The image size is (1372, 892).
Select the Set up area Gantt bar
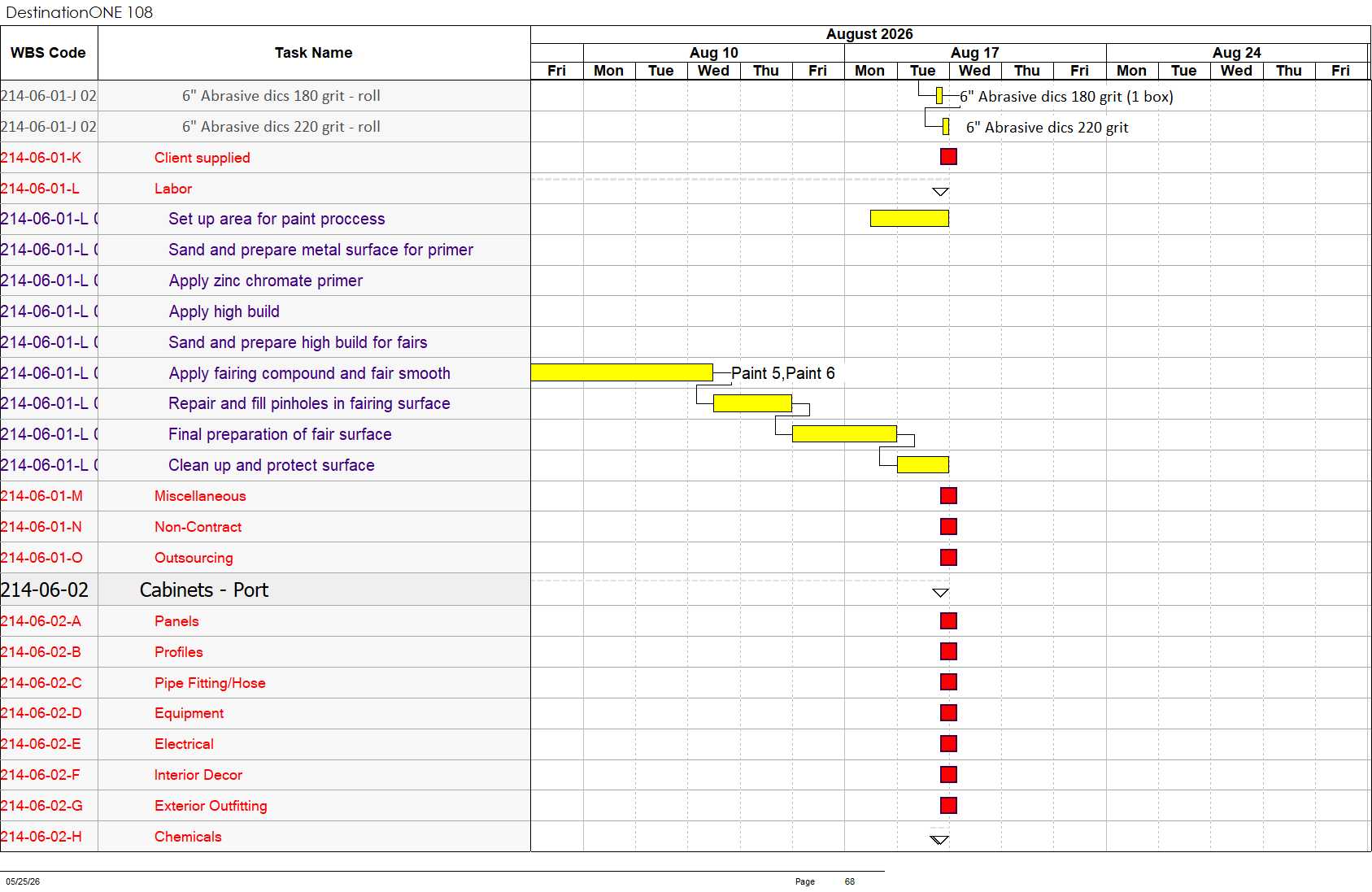pyautogui.click(x=909, y=218)
